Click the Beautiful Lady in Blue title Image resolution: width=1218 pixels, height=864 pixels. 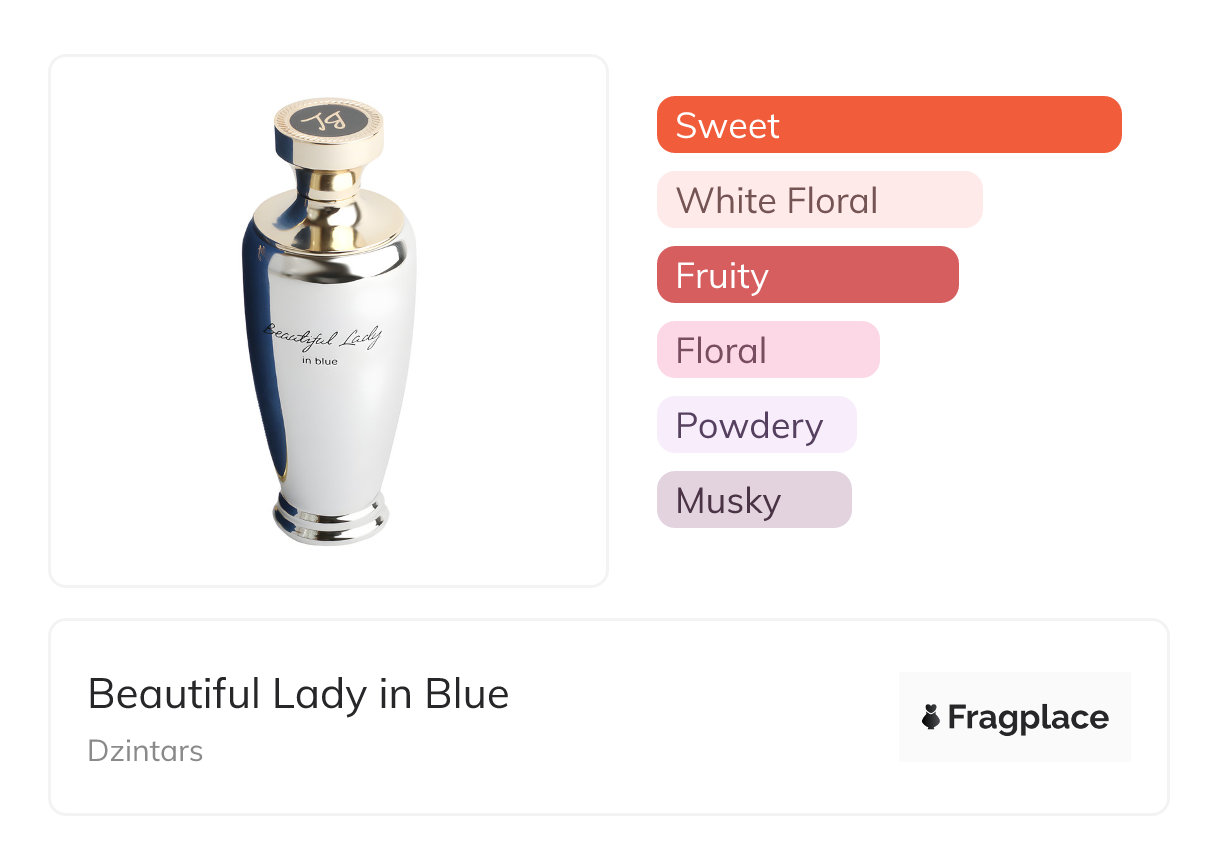point(299,693)
